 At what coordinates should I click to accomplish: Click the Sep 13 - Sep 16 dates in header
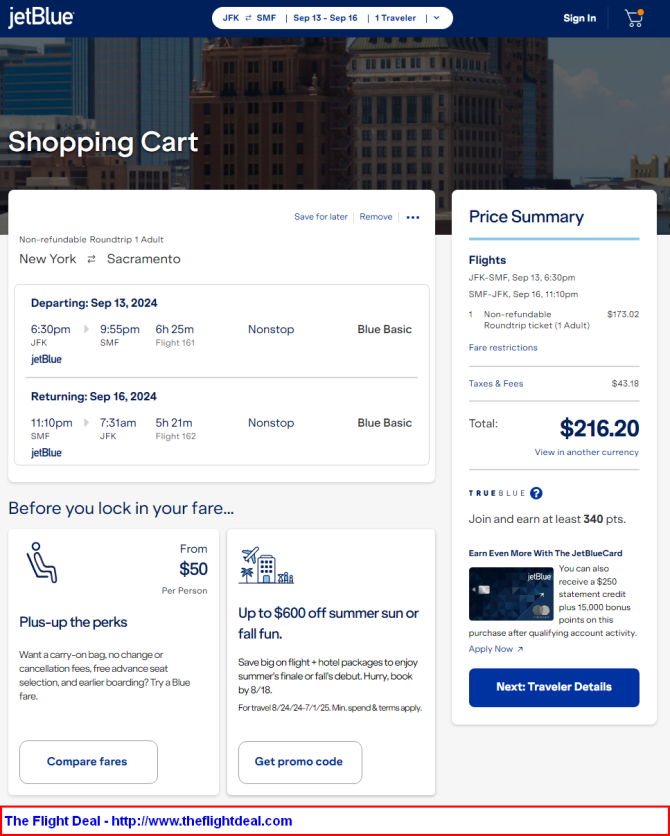325,18
